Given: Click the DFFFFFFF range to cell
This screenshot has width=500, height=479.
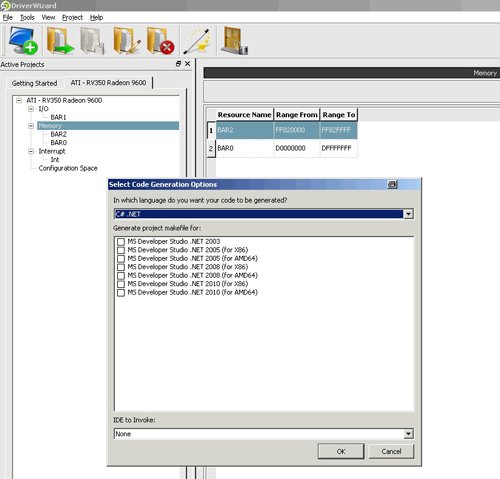Looking at the screenshot, I should [339, 148].
